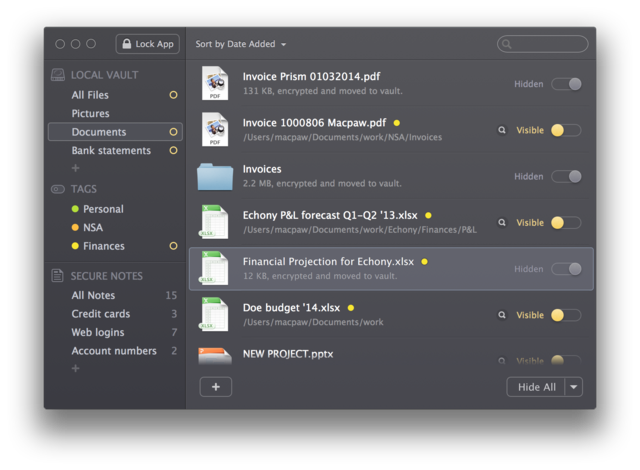Click the yellow tag dot on Doe budget '14.xlsx
640x470 pixels.
(x=351, y=308)
